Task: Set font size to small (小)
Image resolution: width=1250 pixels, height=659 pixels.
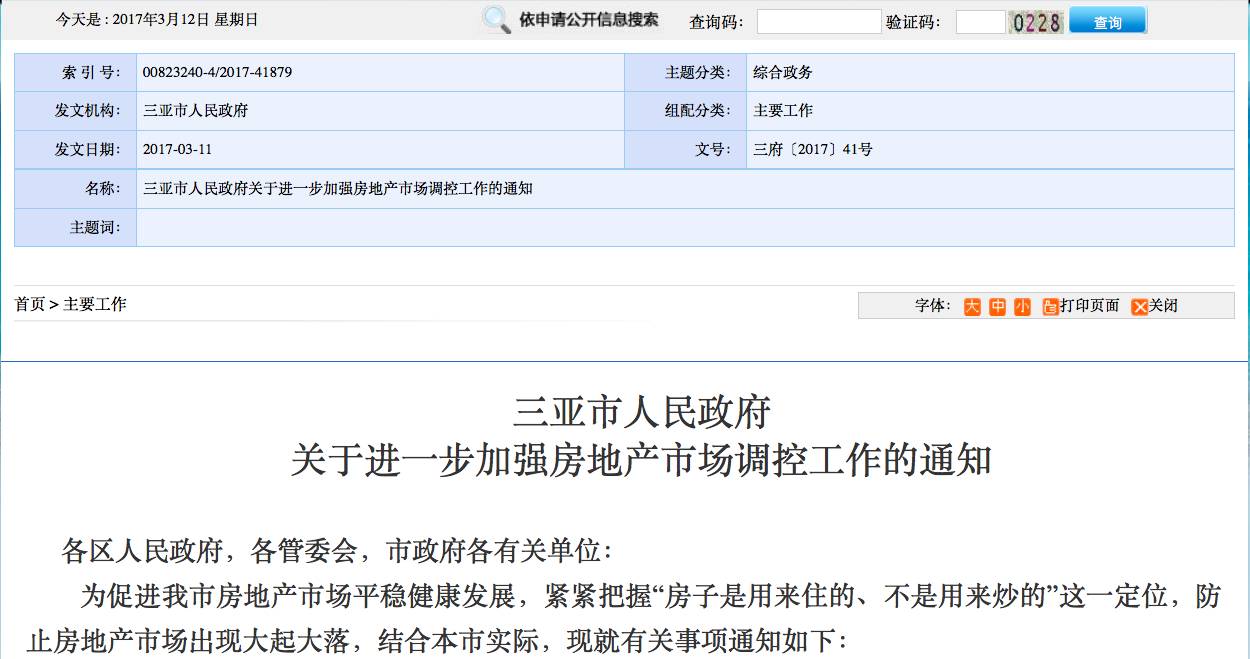Action: click(1022, 307)
